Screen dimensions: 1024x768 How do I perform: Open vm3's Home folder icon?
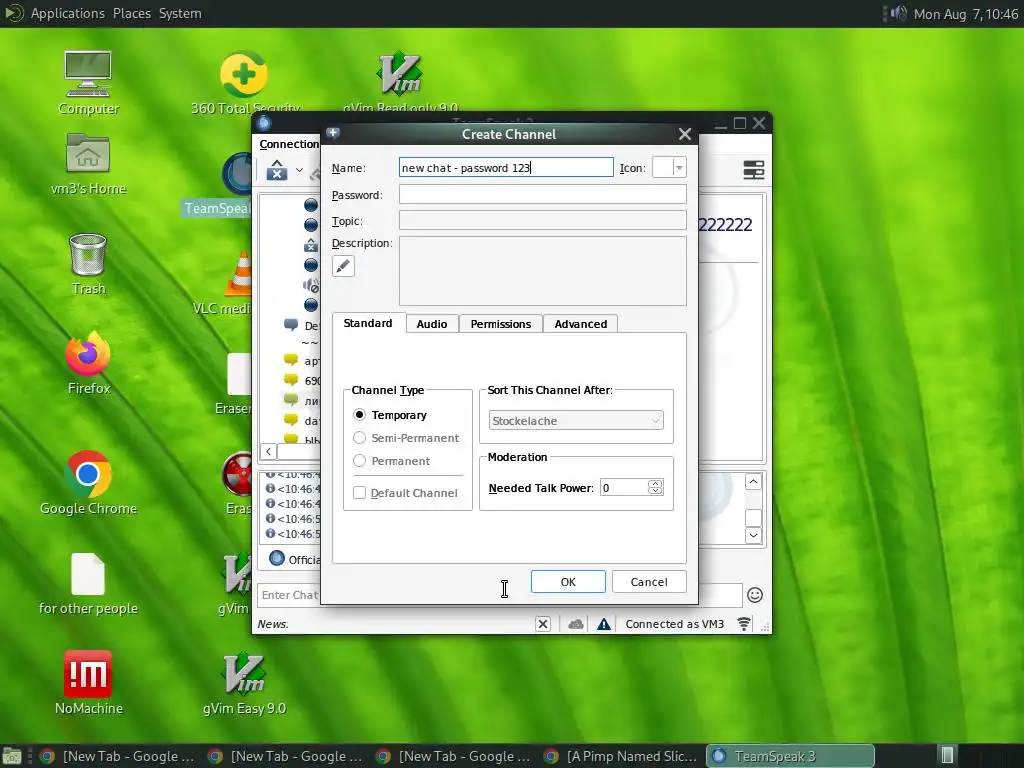(x=88, y=165)
